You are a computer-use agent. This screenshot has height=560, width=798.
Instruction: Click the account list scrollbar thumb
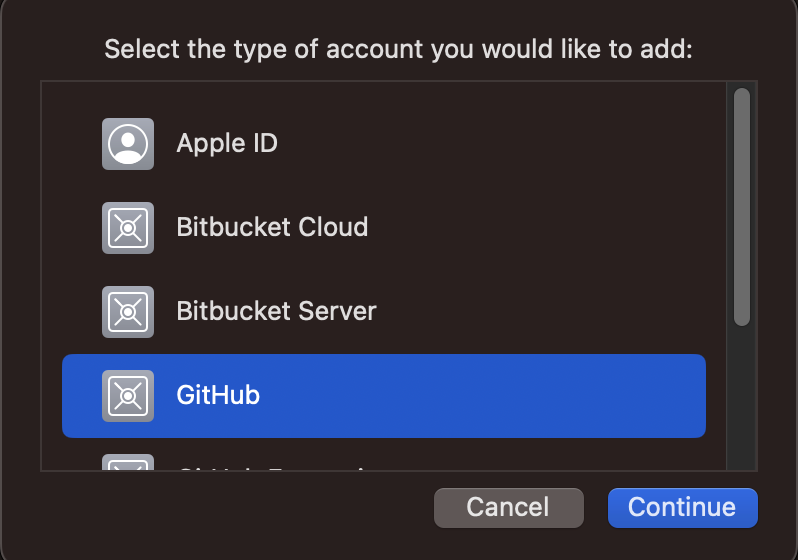[742, 207]
